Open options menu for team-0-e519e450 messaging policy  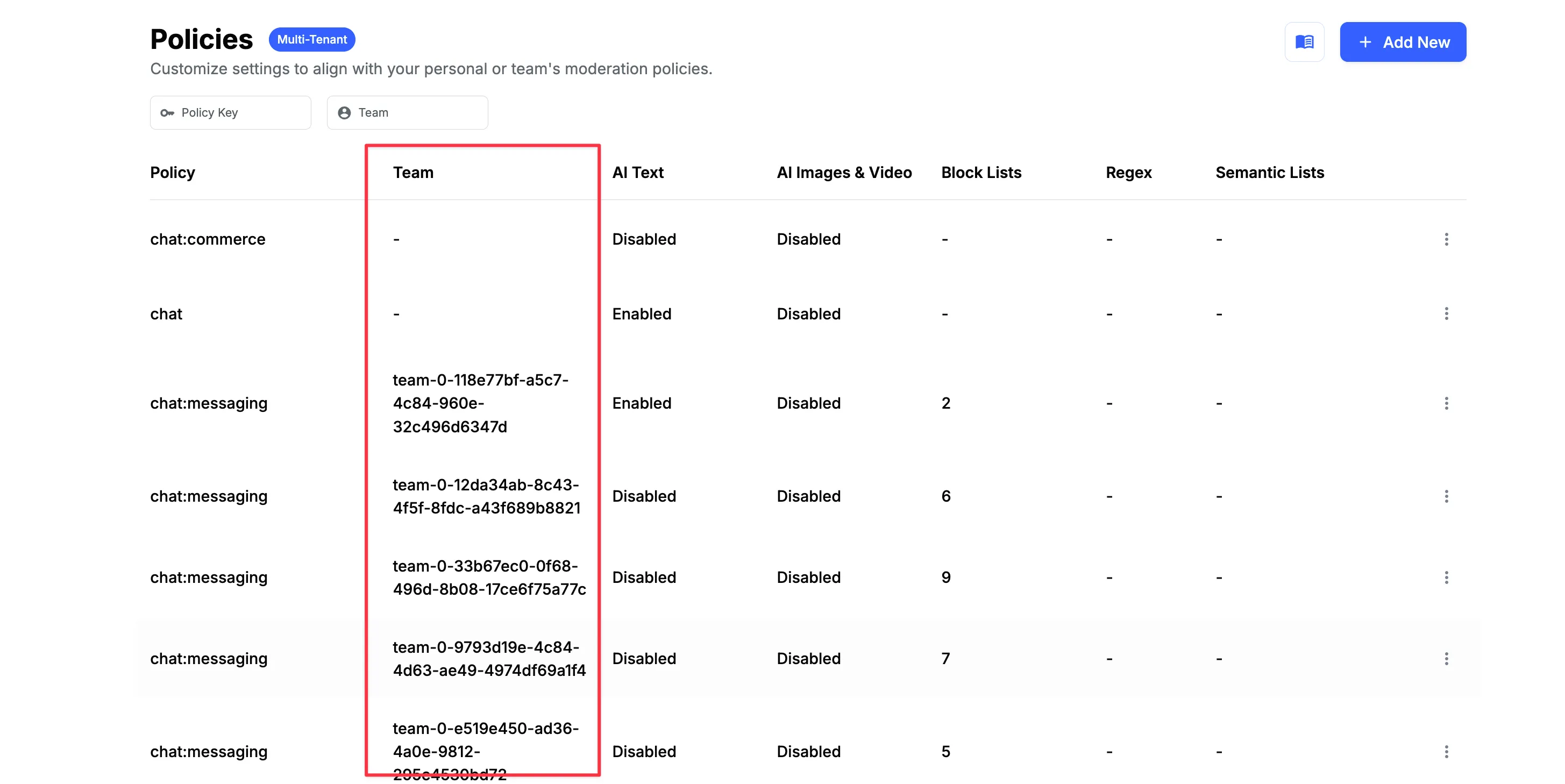[x=1447, y=751]
